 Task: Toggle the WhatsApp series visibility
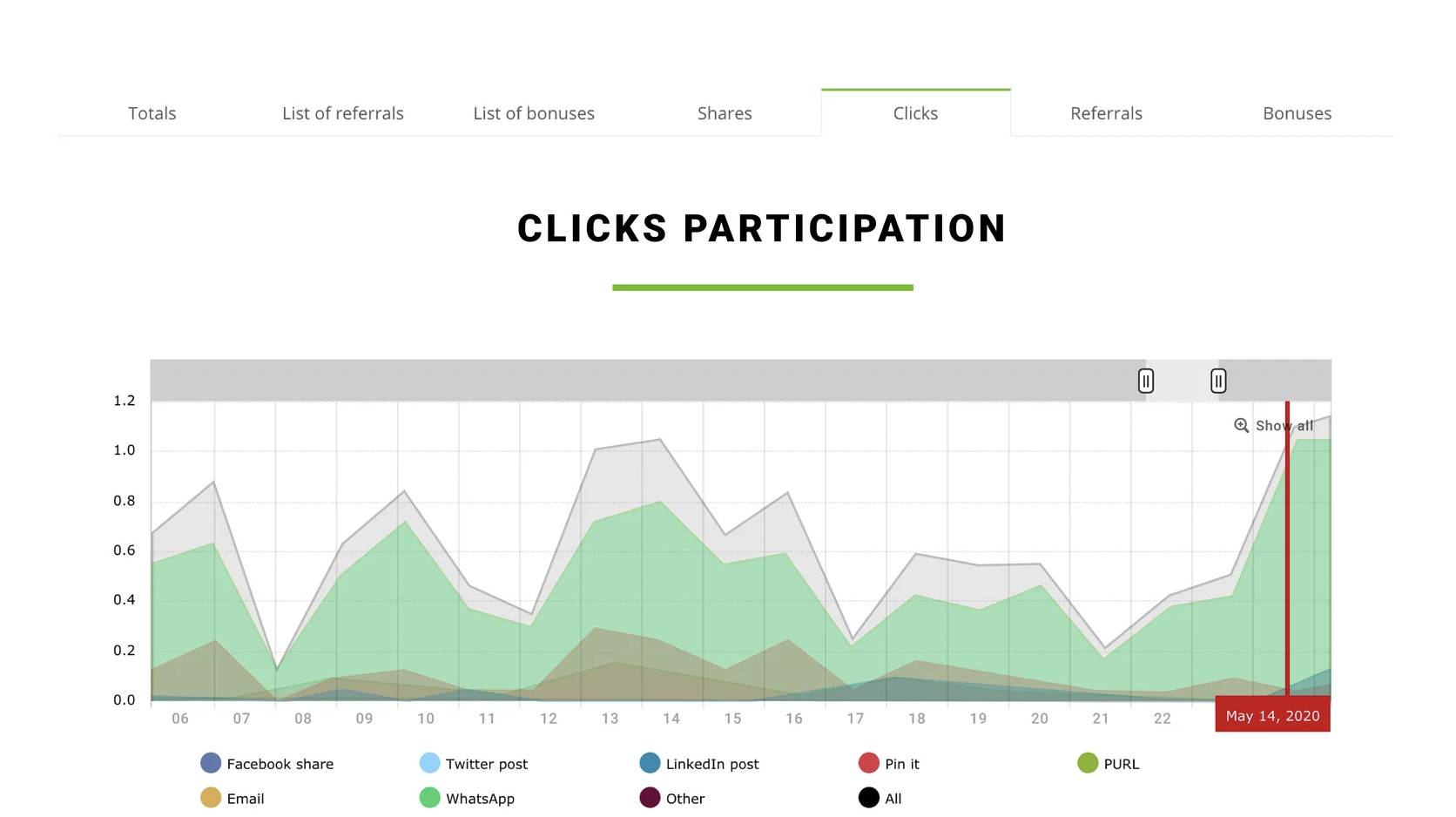coord(428,797)
